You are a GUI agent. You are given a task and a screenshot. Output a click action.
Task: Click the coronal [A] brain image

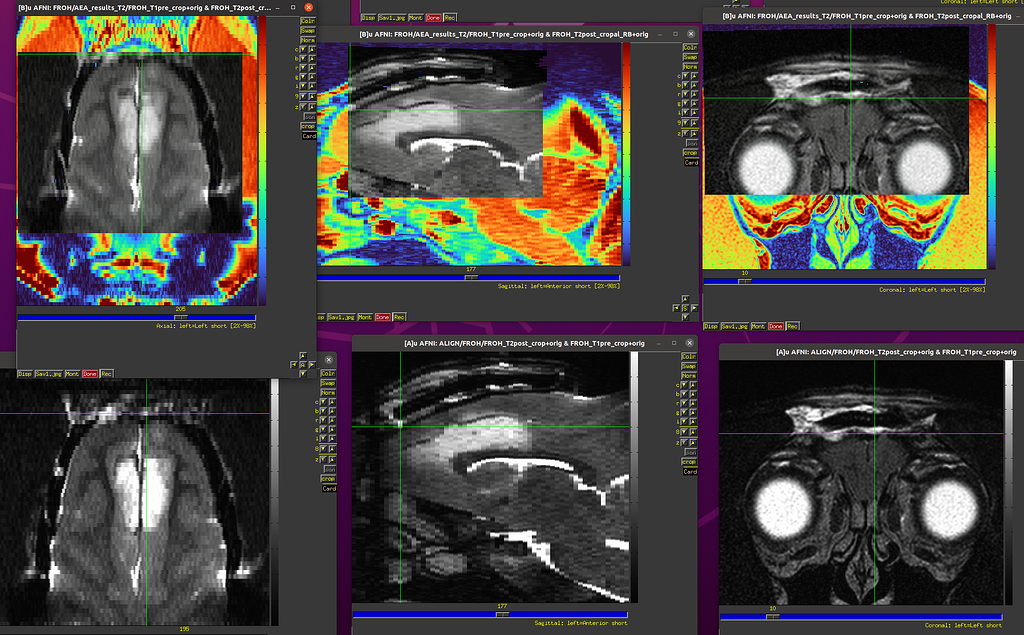860,500
